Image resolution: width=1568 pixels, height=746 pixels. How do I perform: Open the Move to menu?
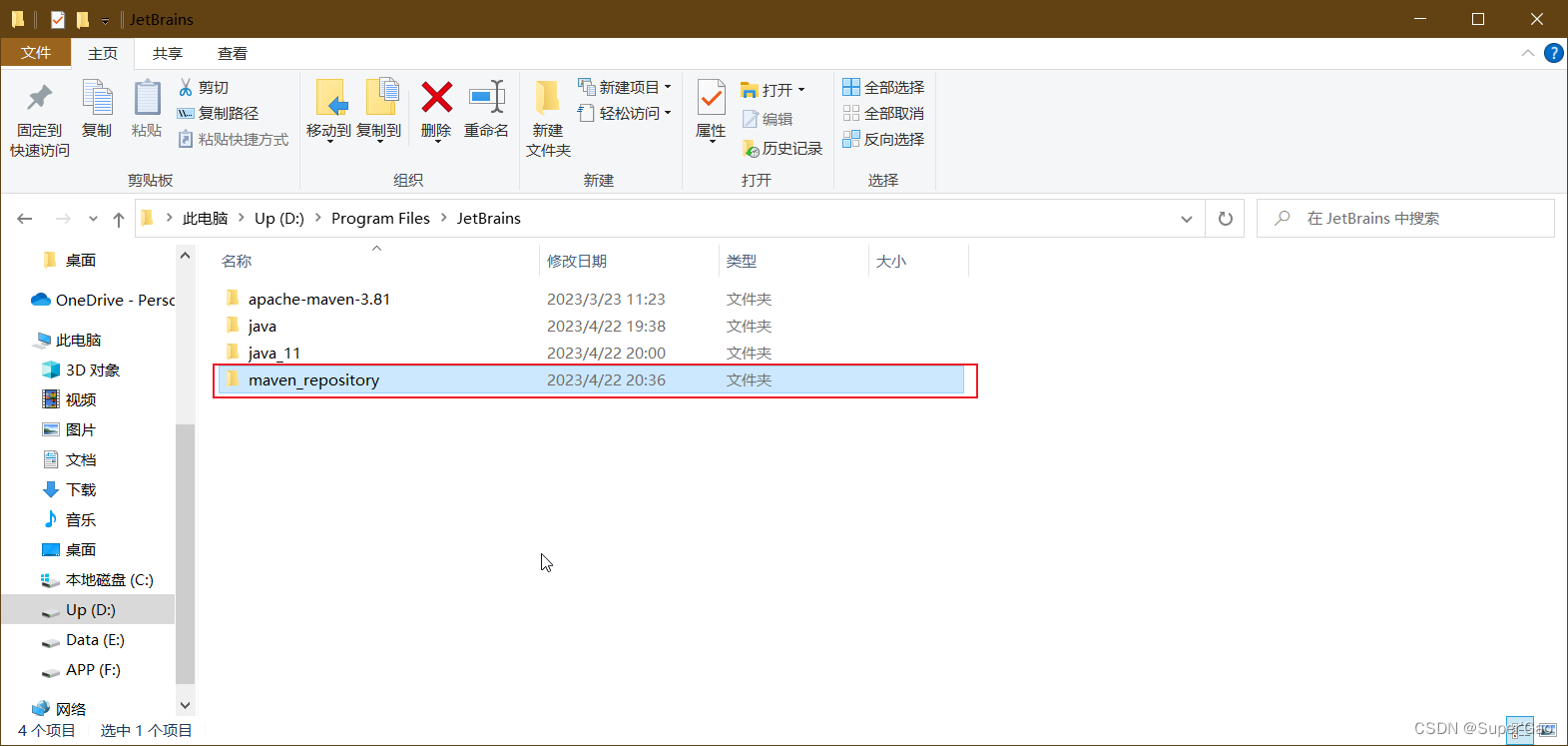tap(328, 111)
